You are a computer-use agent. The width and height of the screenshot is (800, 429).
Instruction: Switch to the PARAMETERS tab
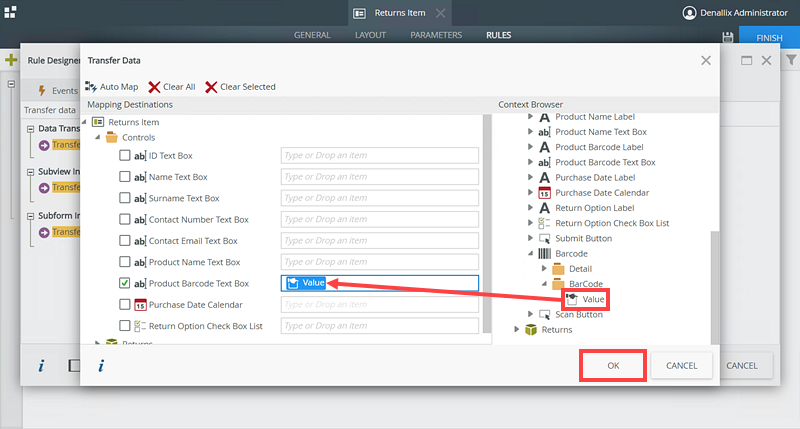[436, 35]
